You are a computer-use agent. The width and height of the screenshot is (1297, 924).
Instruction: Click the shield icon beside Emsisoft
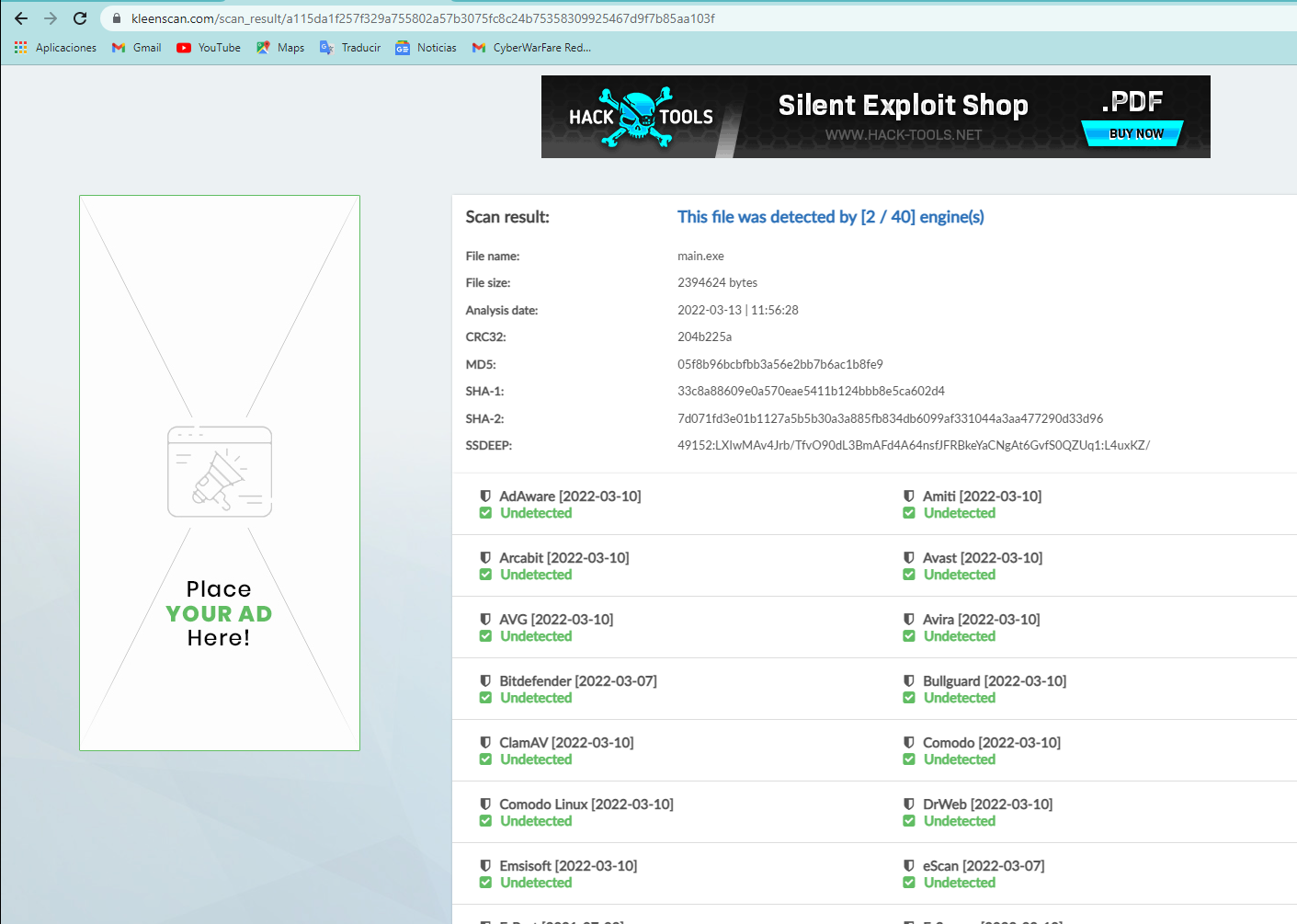tap(485, 866)
